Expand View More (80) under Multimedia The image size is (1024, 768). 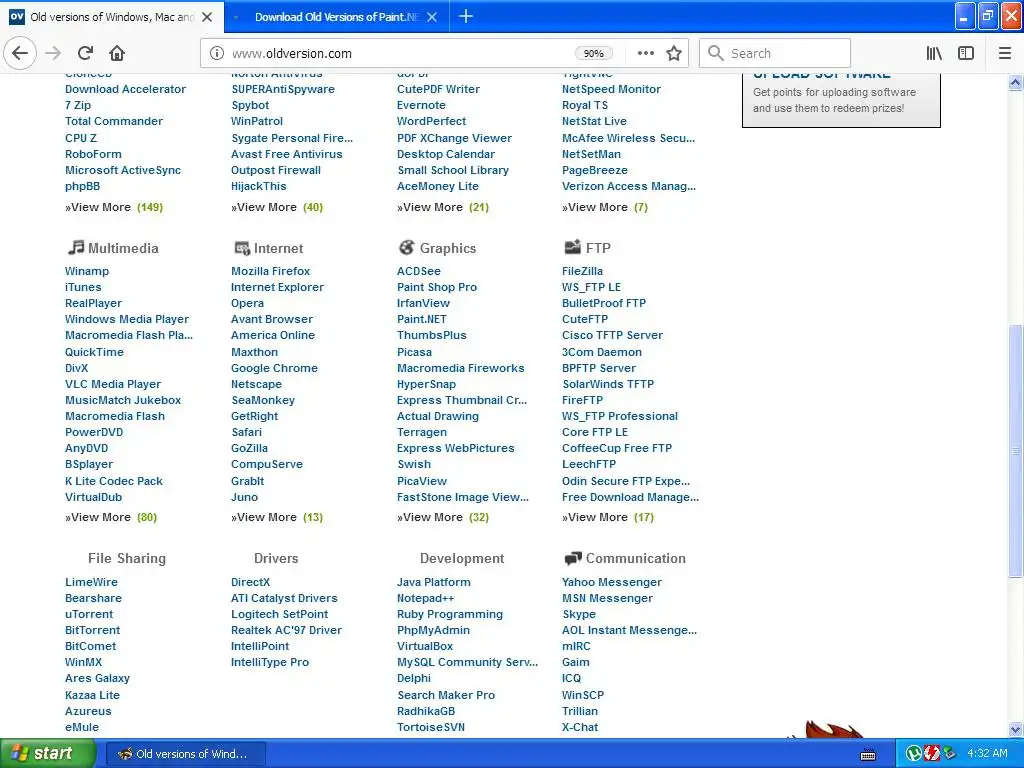111,517
